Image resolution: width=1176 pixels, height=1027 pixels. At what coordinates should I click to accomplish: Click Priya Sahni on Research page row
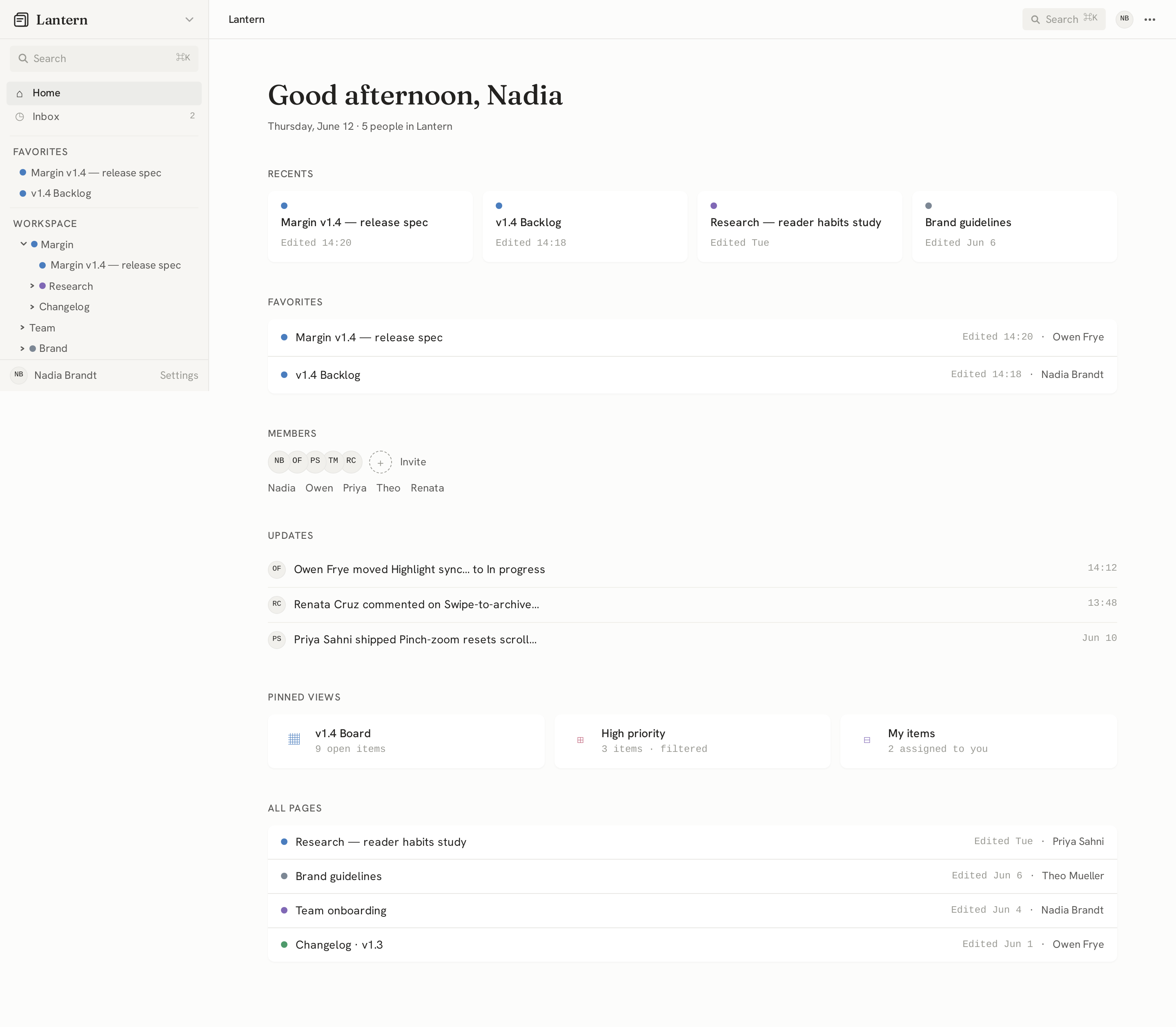point(1078,841)
